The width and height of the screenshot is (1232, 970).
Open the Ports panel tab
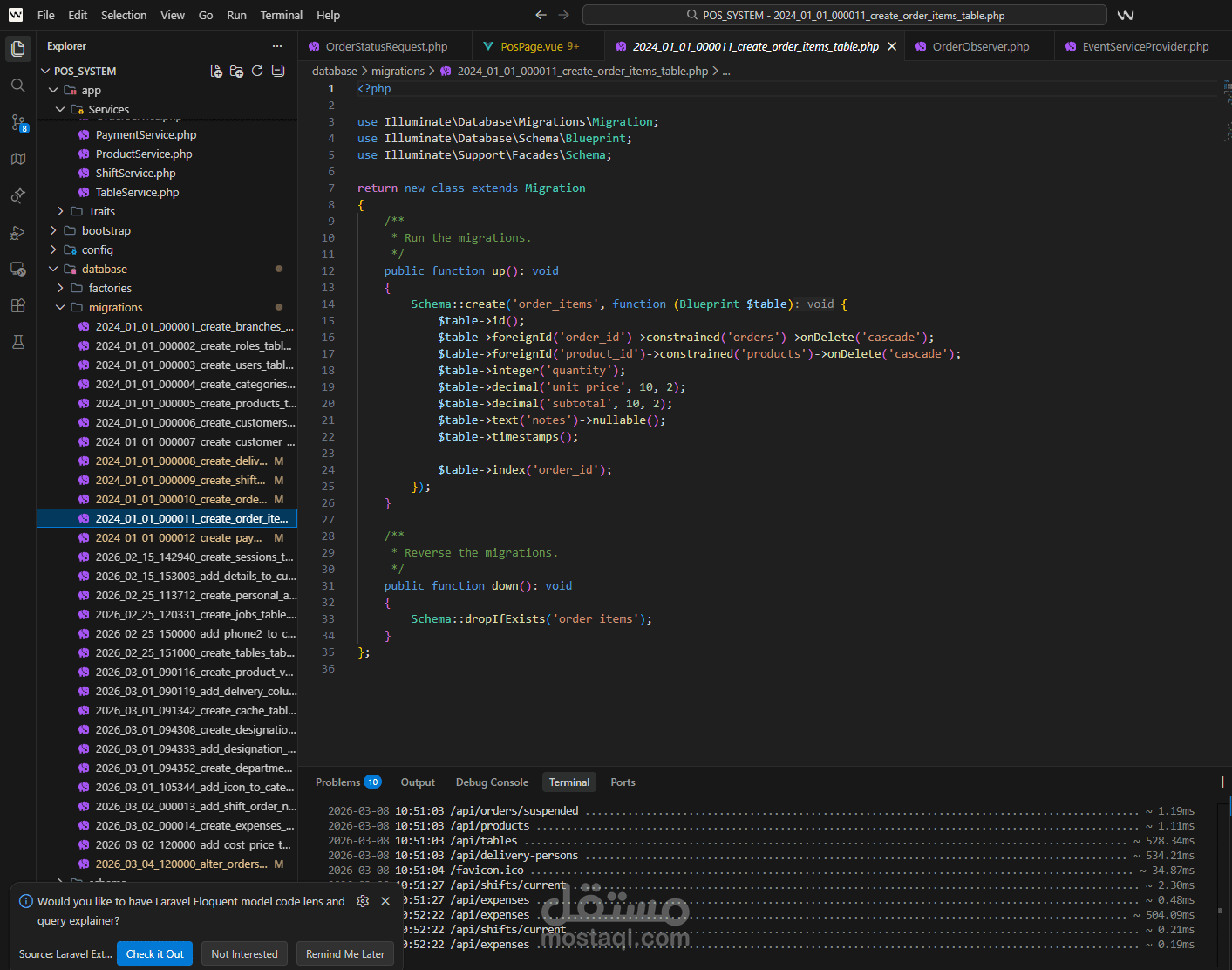point(623,782)
